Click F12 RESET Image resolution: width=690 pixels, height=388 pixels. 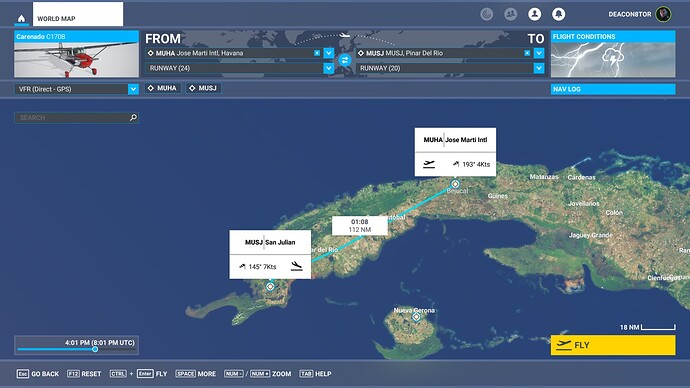pos(84,374)
